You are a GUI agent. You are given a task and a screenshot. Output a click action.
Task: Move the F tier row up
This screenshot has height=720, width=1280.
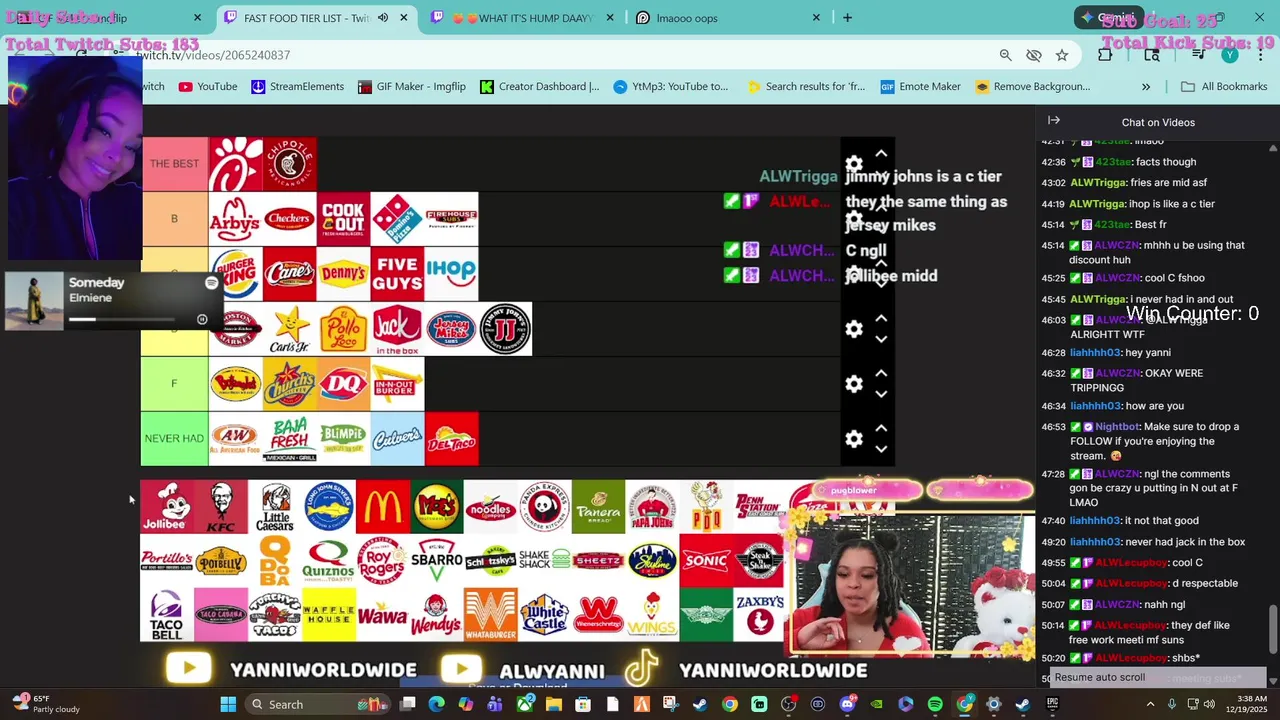tap(881, 373)
